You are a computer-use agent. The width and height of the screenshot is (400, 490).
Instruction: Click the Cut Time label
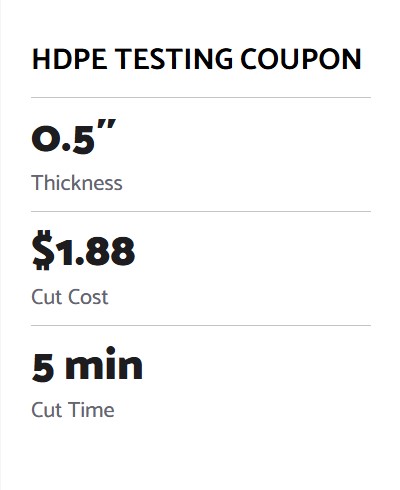tap(73, 410)
